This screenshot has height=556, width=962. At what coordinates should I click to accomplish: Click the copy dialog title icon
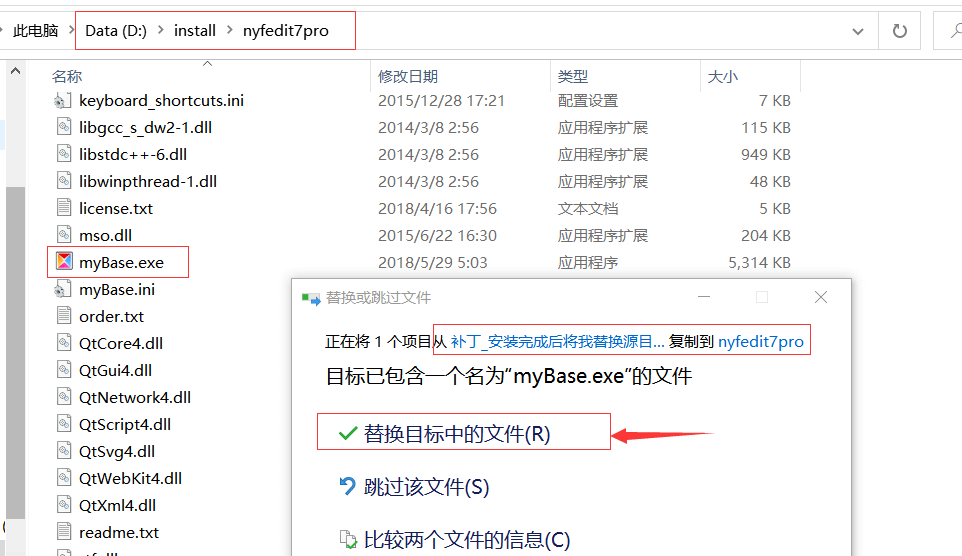click(x=311, y=299)
